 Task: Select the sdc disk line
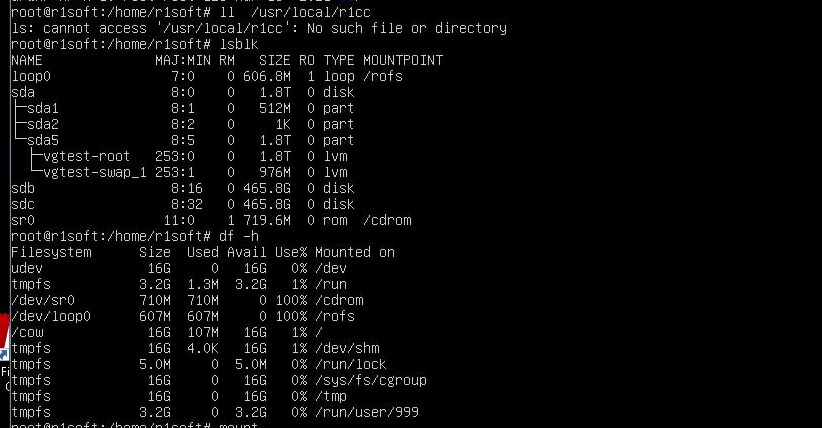(x=182, y=205)
